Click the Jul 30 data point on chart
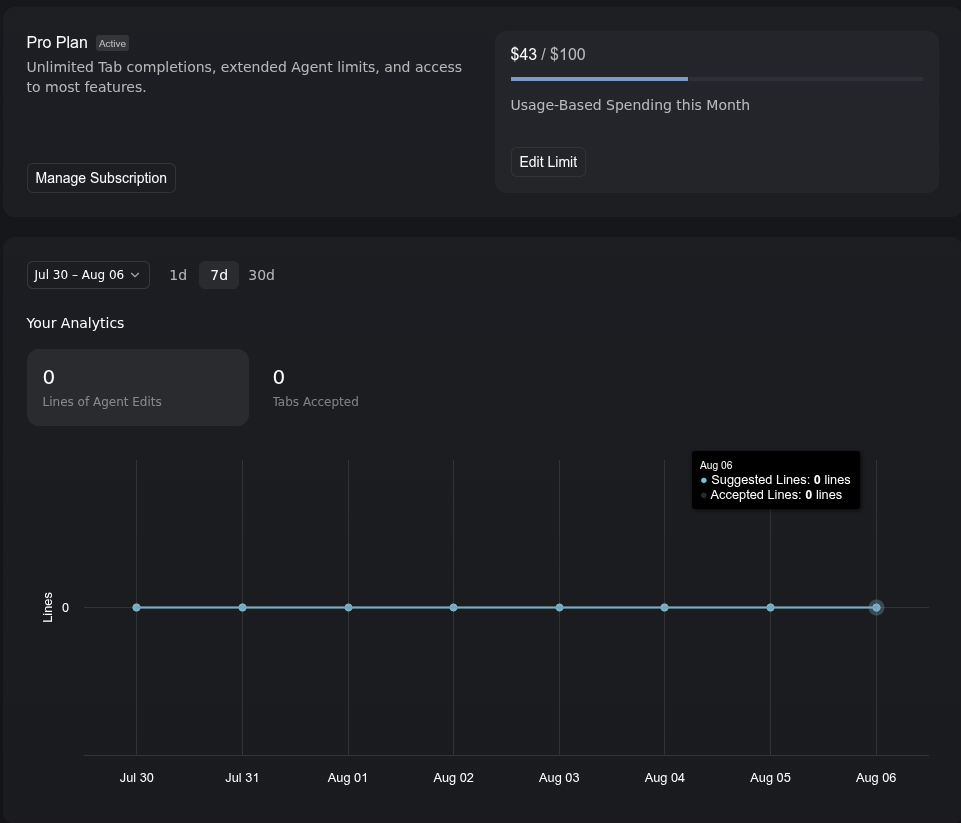Image resolution: width=961 pixels, height=823 pixels. pos(137,607)
